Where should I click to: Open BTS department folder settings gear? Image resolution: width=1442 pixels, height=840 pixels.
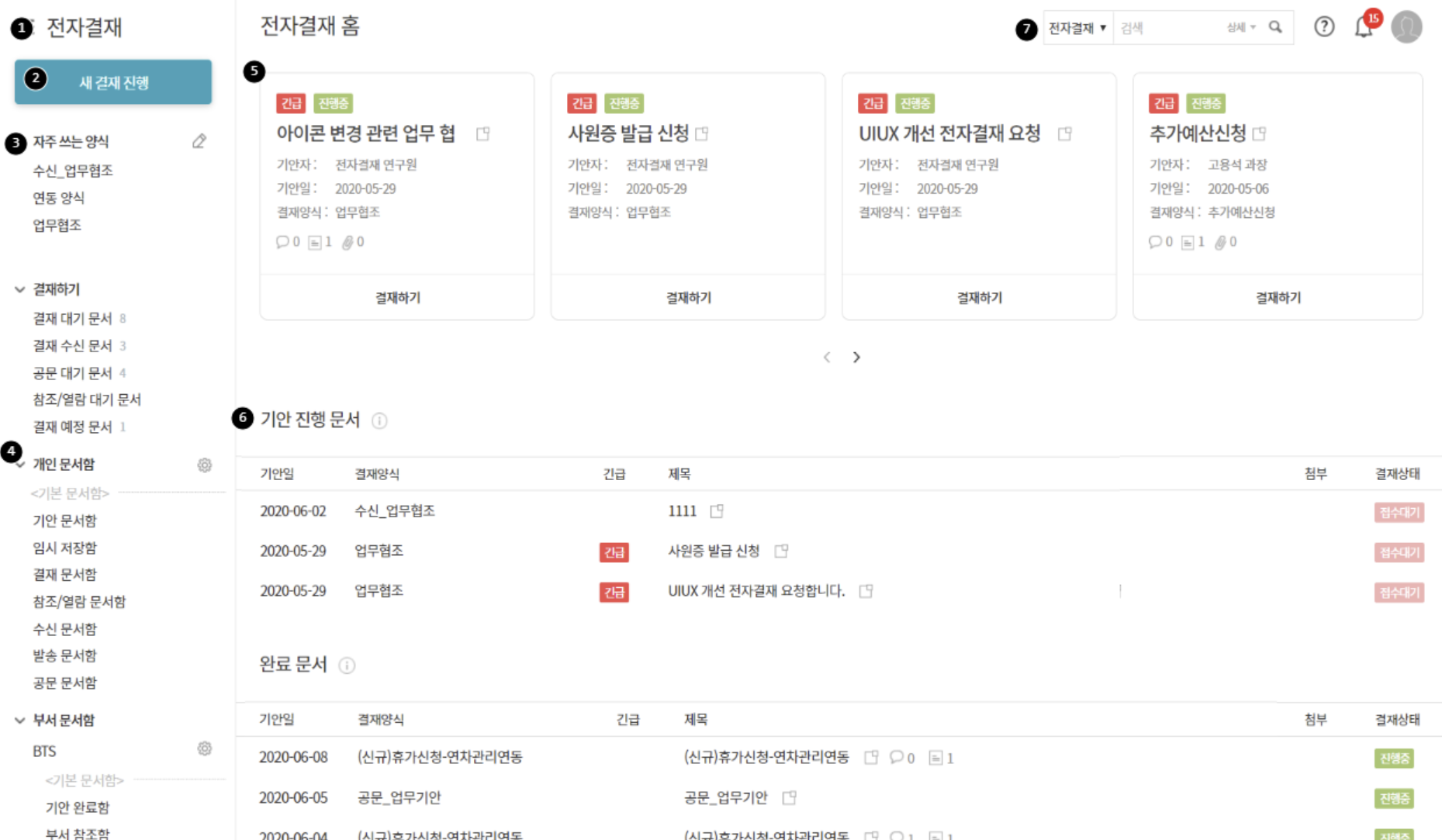click(x=205, y=748)
